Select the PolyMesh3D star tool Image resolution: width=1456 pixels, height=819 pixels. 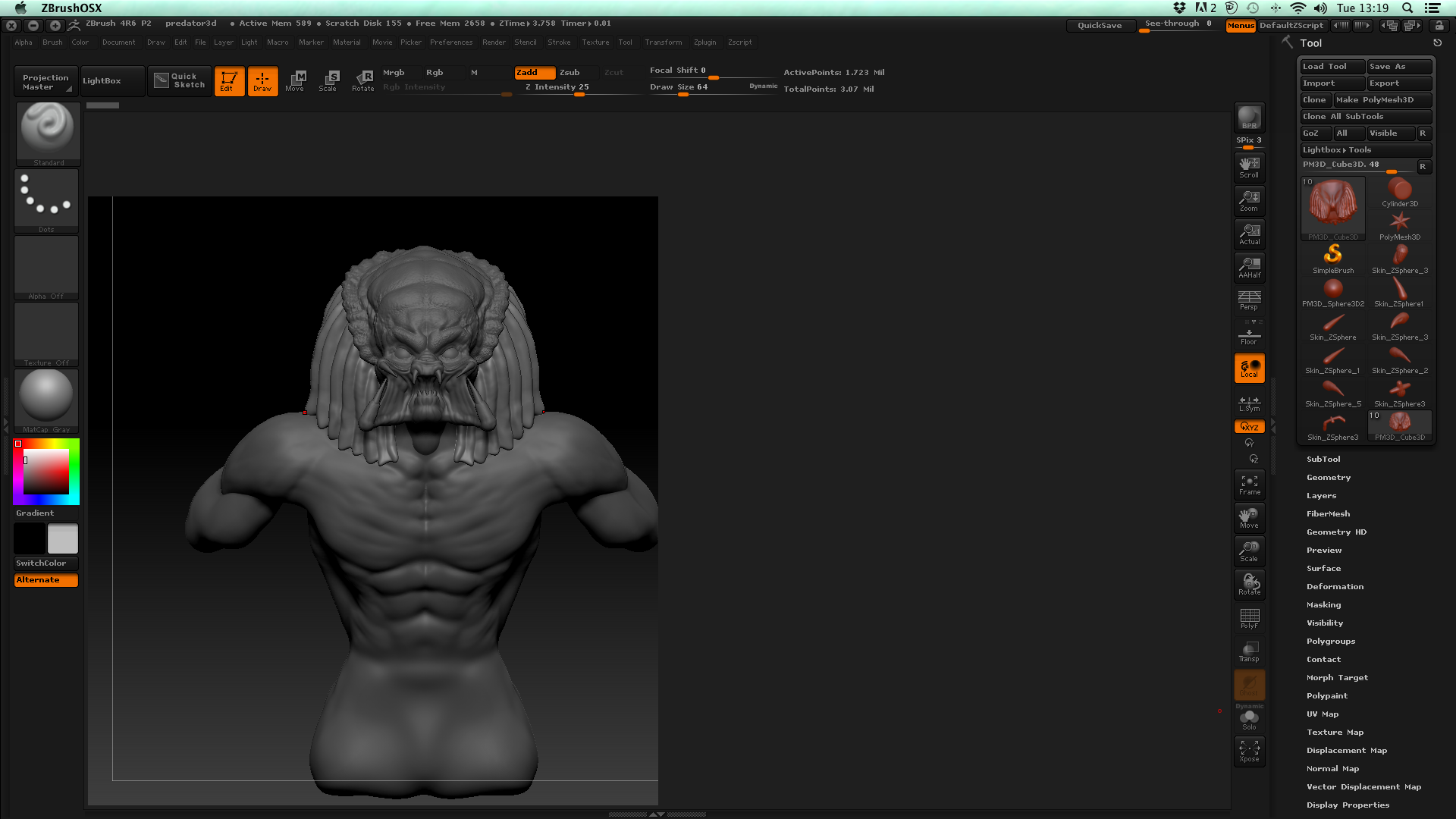tap(1400, 226)
